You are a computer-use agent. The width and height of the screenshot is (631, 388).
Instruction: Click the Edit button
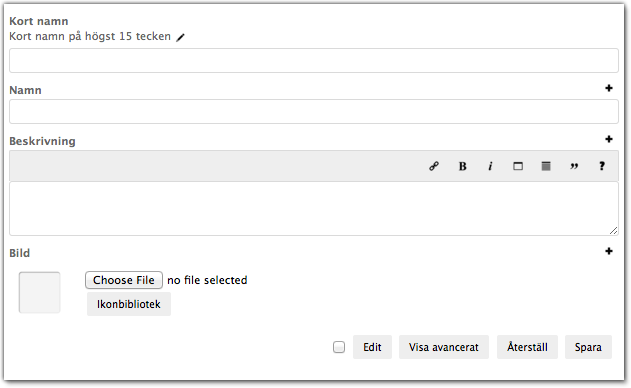pos(372,347)
